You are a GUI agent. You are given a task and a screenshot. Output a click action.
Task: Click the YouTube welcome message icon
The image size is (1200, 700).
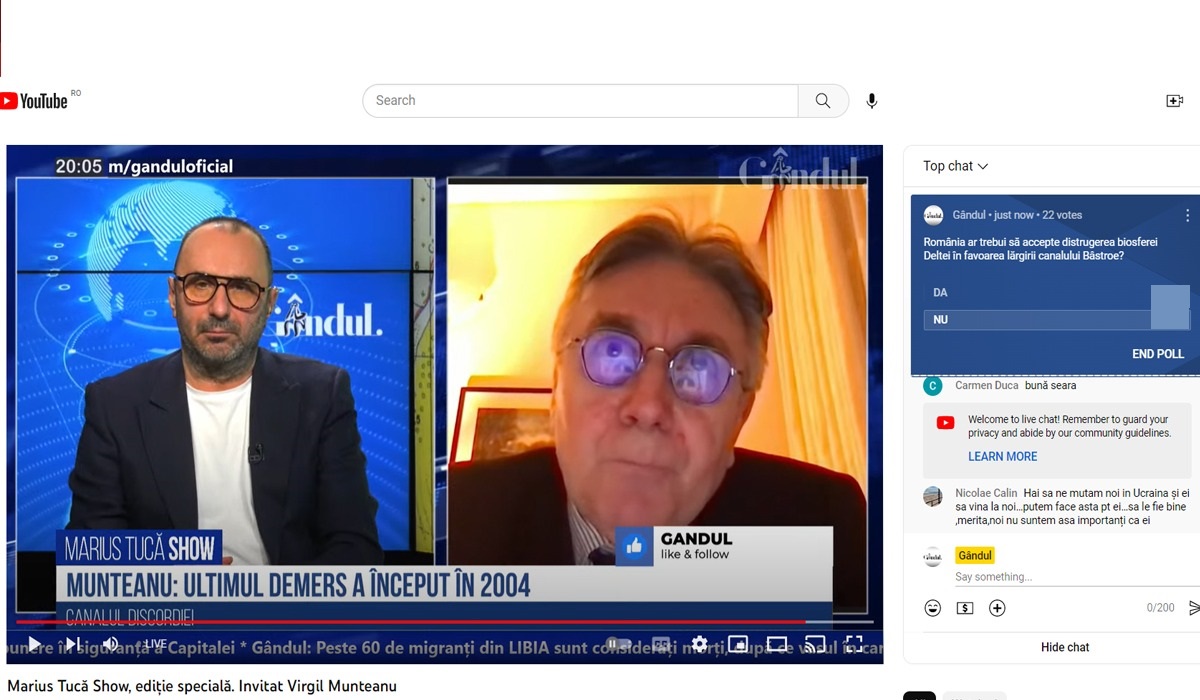[945, 423]
